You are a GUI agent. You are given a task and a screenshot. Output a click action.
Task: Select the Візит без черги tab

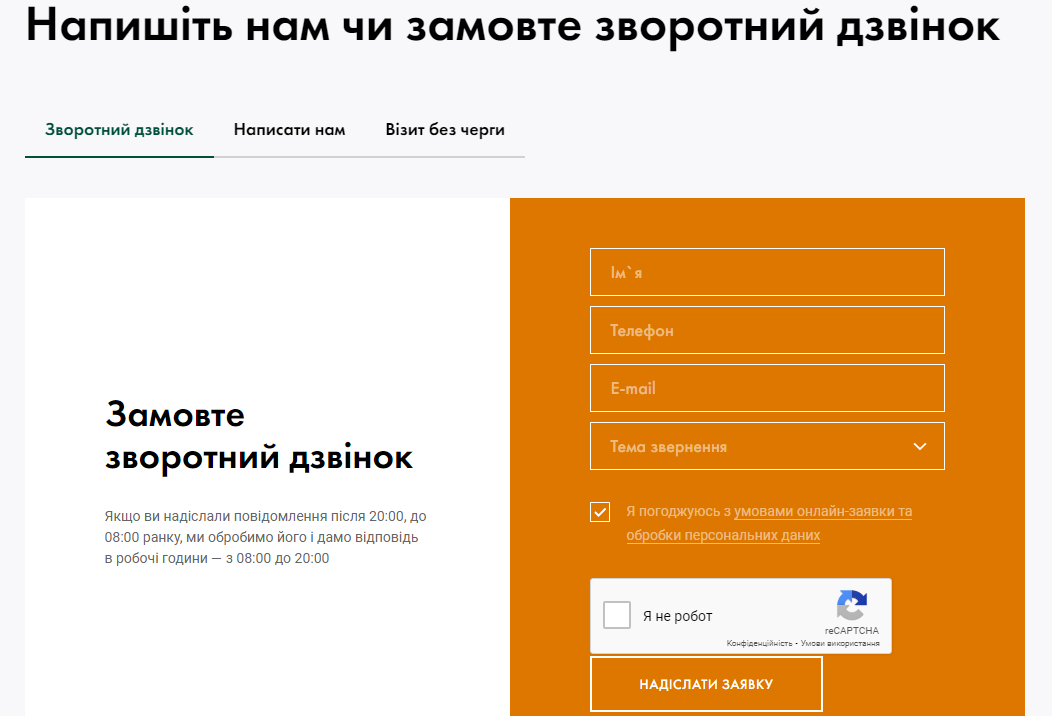coord(445,130)
